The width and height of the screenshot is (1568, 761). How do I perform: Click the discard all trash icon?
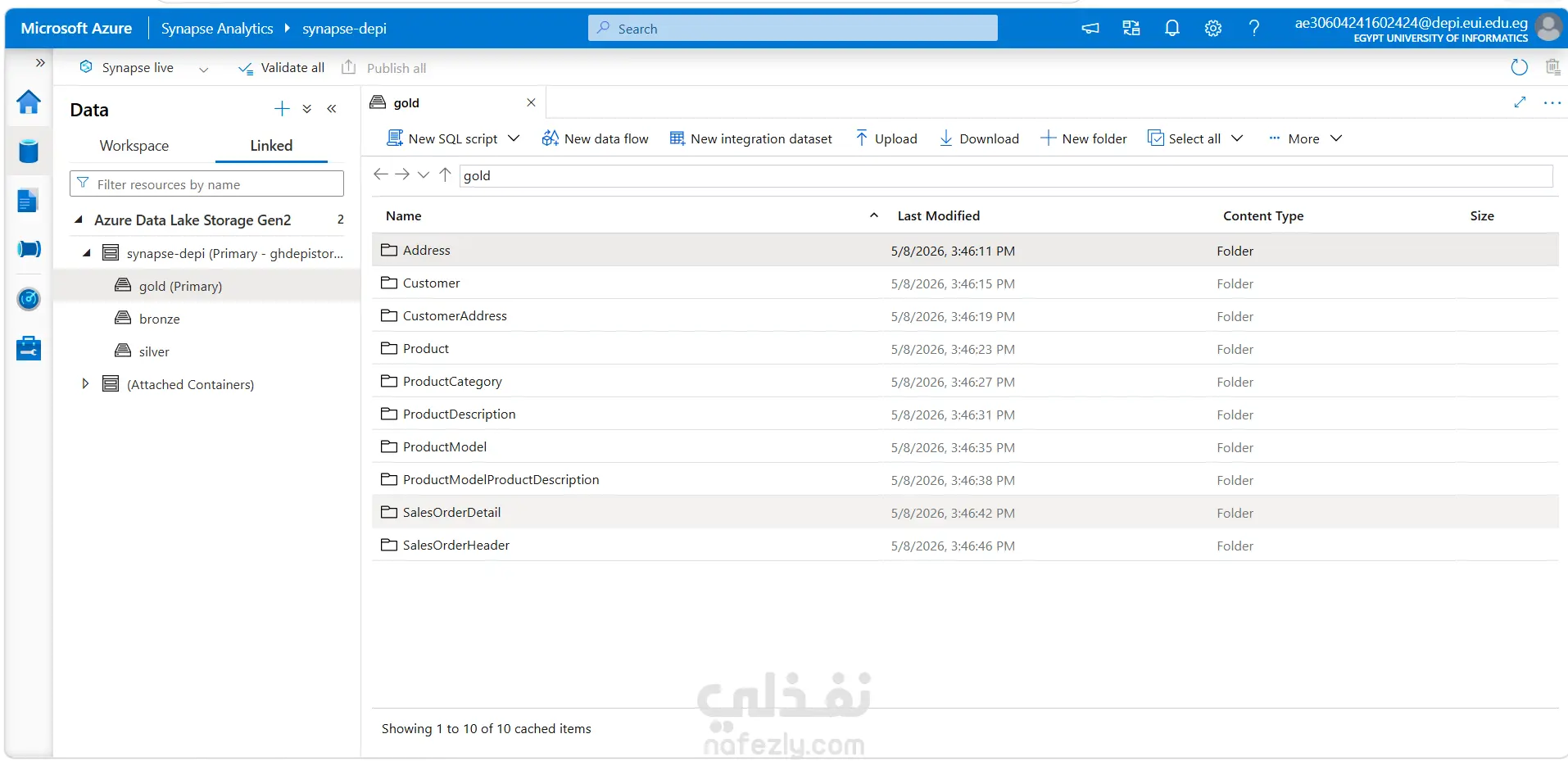[x=1552, y=67]
